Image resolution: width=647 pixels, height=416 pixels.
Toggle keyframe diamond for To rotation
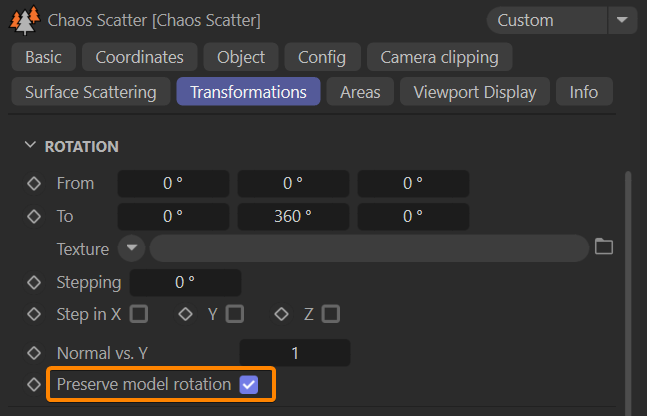34,216
